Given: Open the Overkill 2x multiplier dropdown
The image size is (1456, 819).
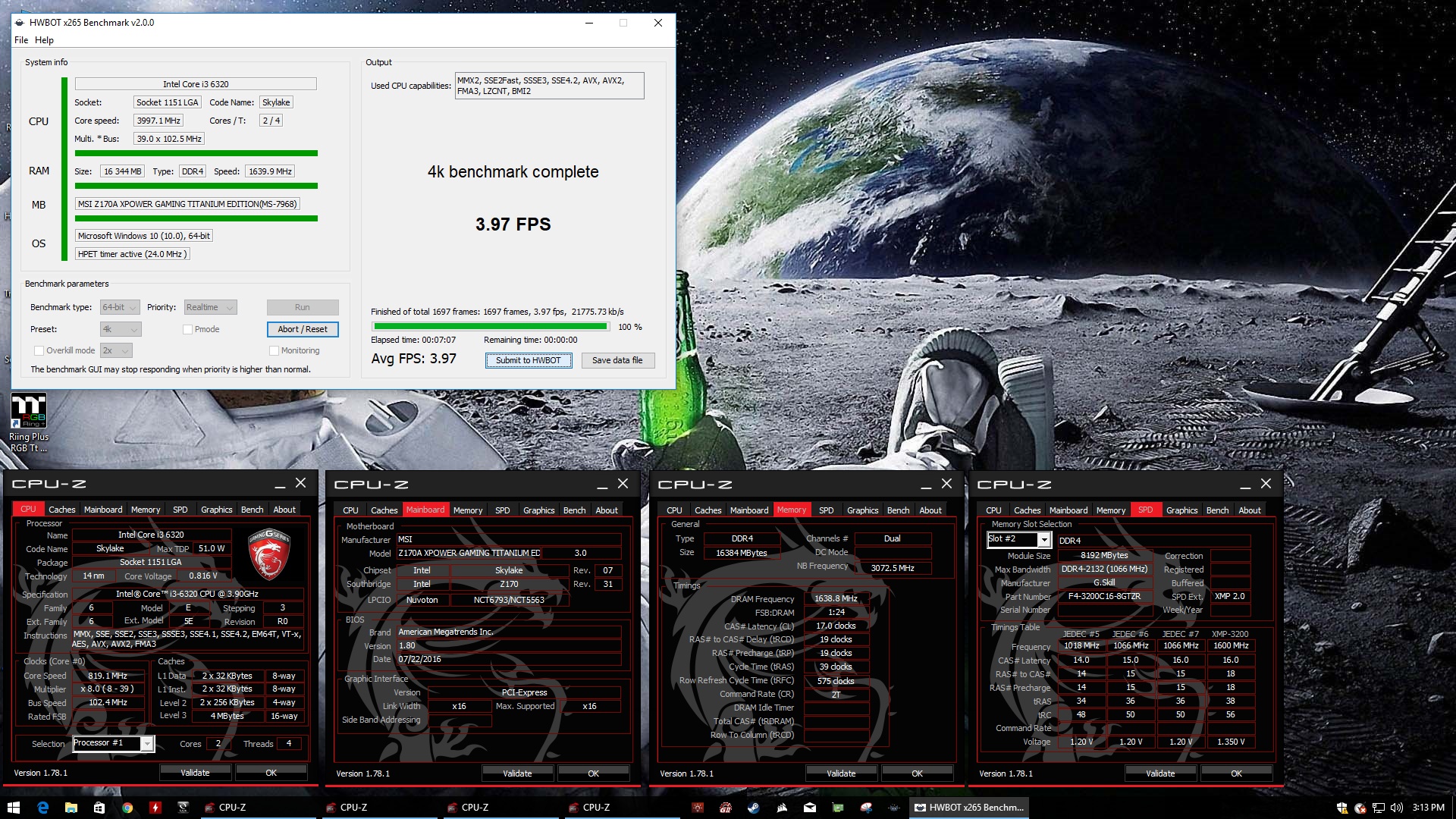Looking at the screenshot, I should point(116,350).
